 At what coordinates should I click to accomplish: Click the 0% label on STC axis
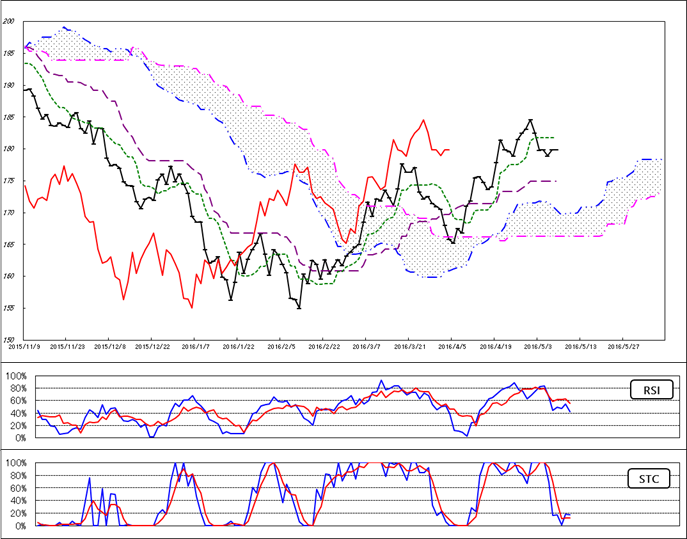click(x=18, y=526)
